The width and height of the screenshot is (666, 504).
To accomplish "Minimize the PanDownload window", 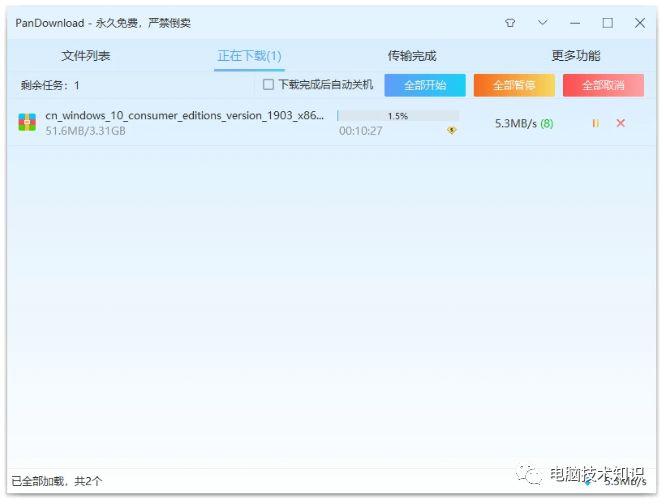I will coord(575,23).
